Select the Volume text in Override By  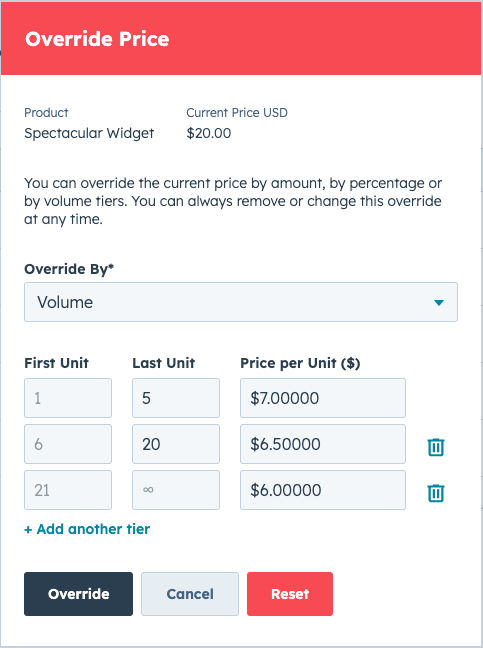click(x=65, y=302)
